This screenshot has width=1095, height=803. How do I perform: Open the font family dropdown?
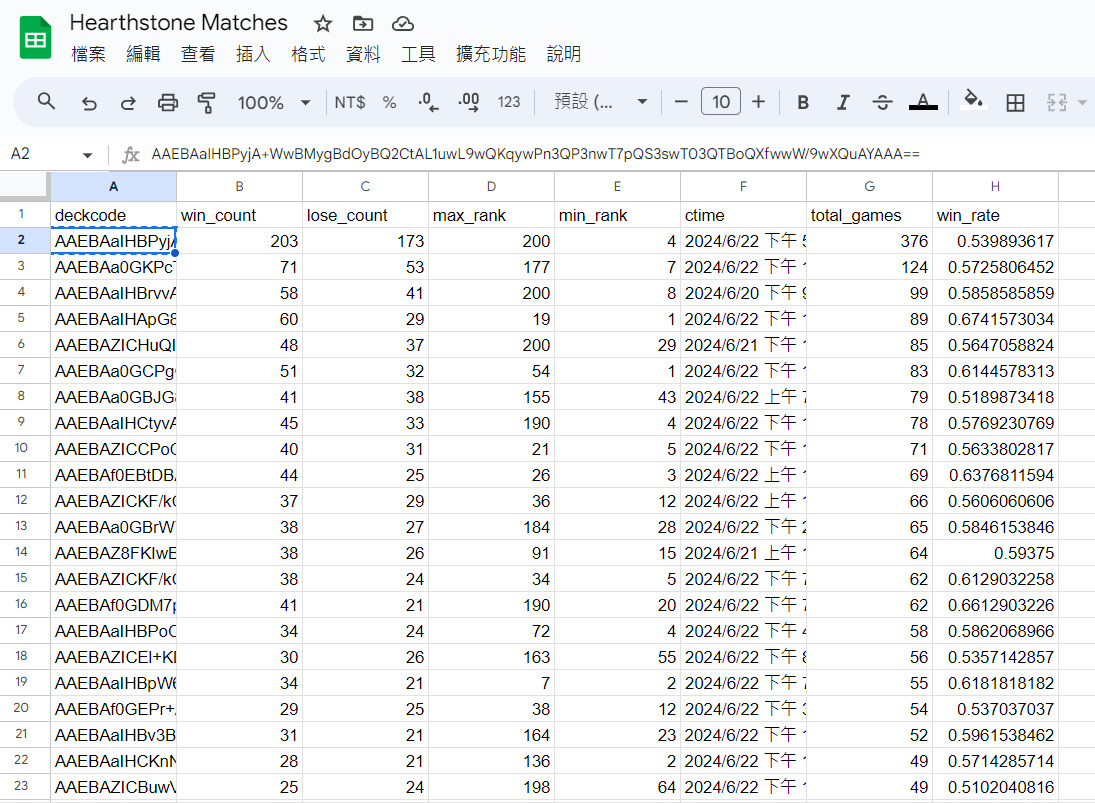pos(600,102)
